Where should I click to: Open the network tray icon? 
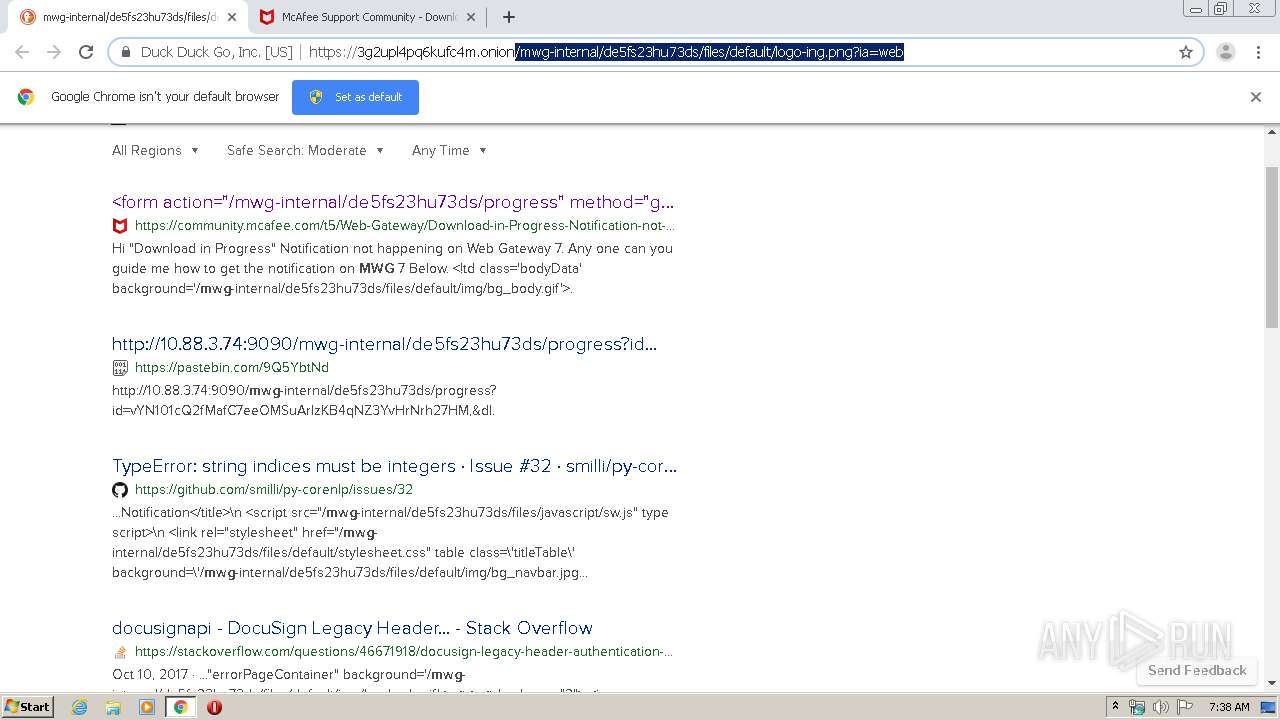tap(1137, 707)
